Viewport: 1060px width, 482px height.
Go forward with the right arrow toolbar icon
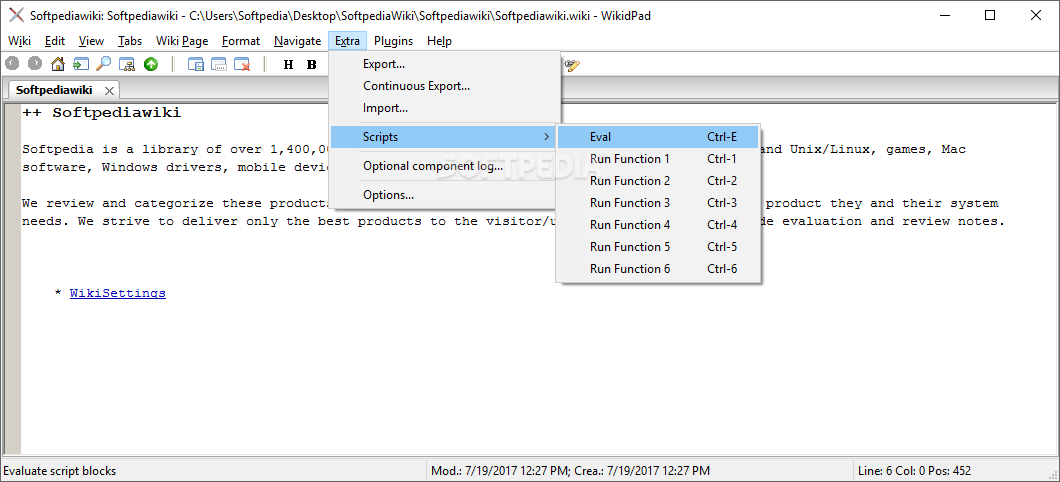(34, 64)
